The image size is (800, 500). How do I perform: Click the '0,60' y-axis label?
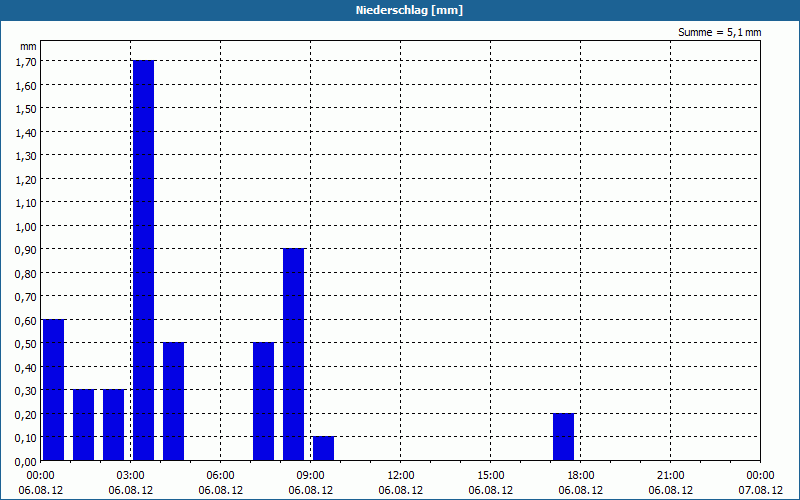[26, 321]
